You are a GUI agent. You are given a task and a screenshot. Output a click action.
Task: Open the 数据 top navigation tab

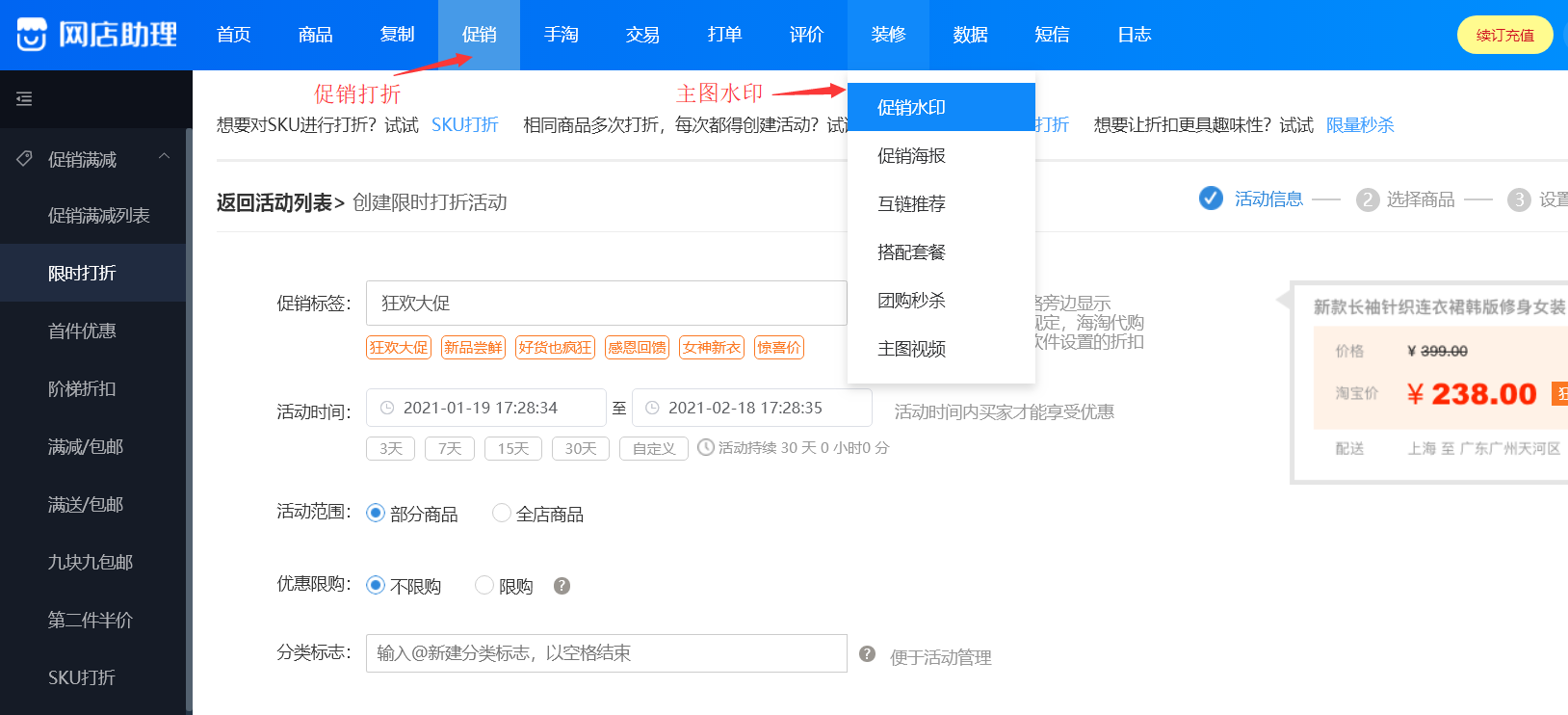pyautogui.click(x=970, y=35)
